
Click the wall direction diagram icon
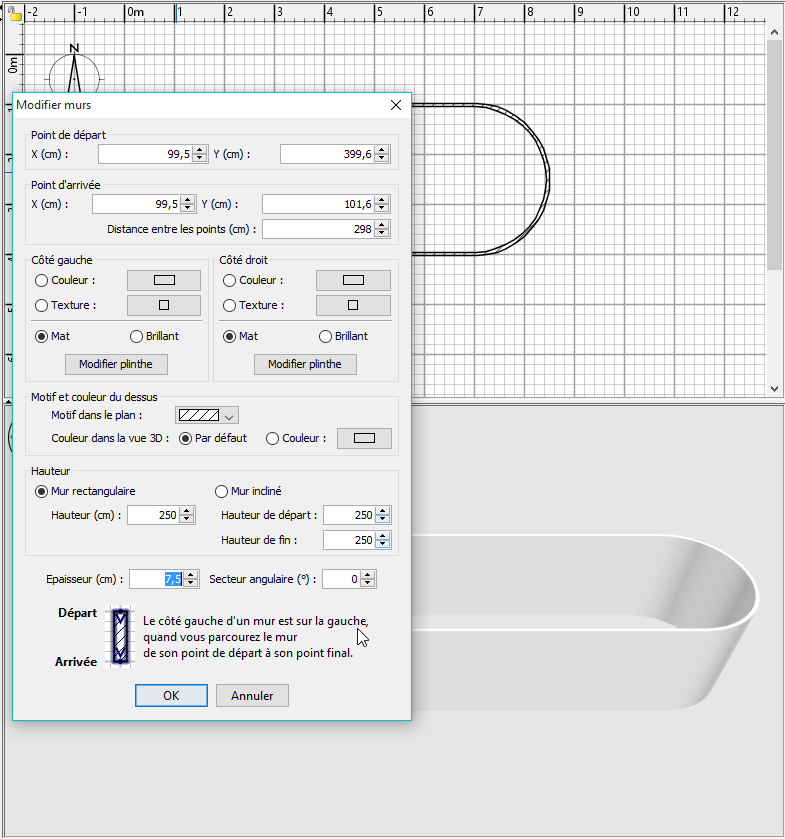pos(120,636)
